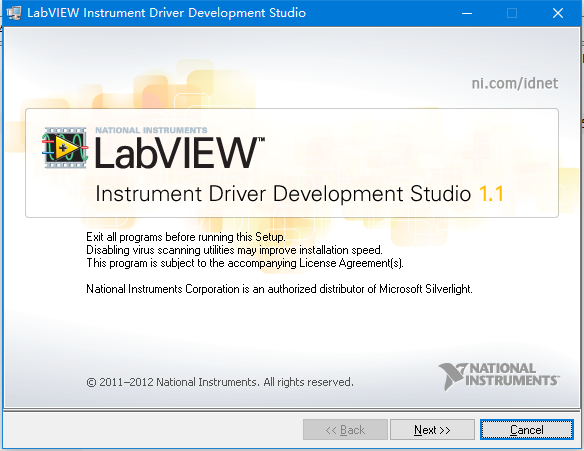
Task: Click the large LabVIEW wordmark
Action: pyautogui.click(x=179, y=153)
